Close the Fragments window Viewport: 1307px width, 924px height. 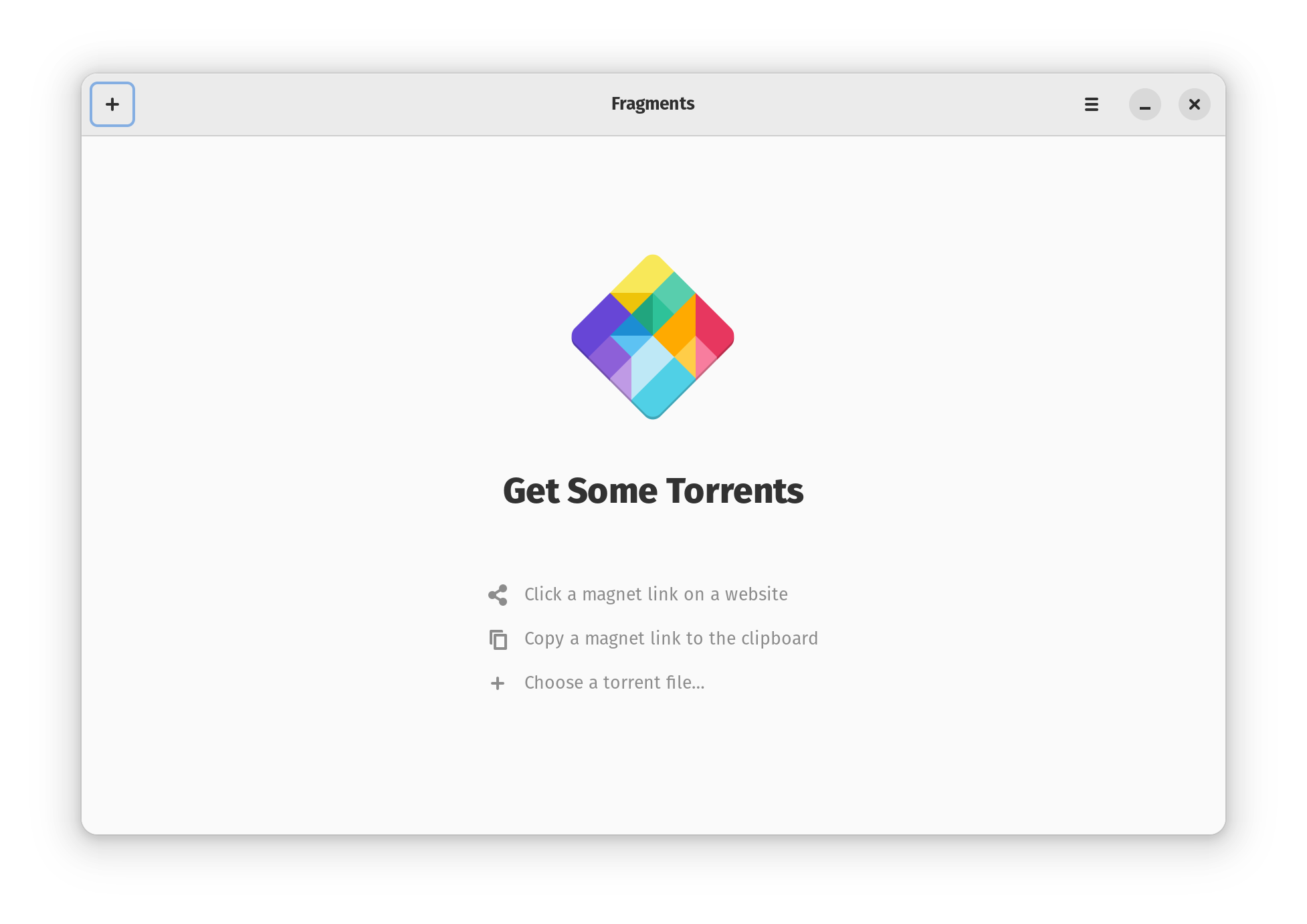point(1195,104)
